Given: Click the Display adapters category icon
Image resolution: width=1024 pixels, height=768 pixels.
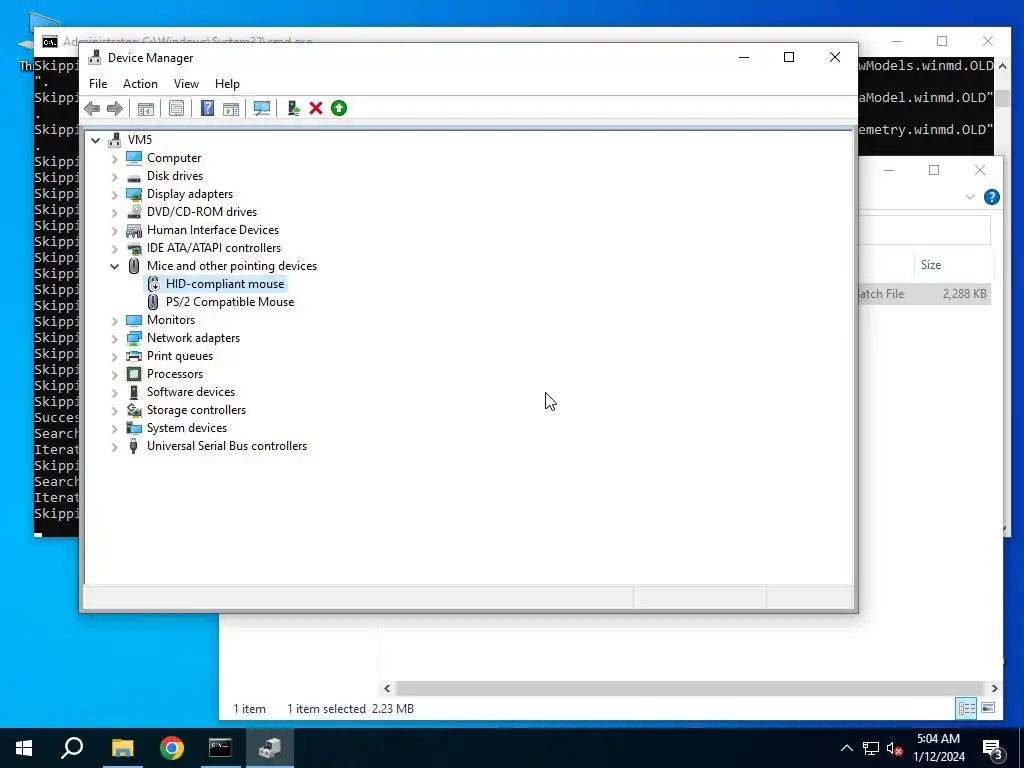Looking at the screenshot, I should coord(134,194).
